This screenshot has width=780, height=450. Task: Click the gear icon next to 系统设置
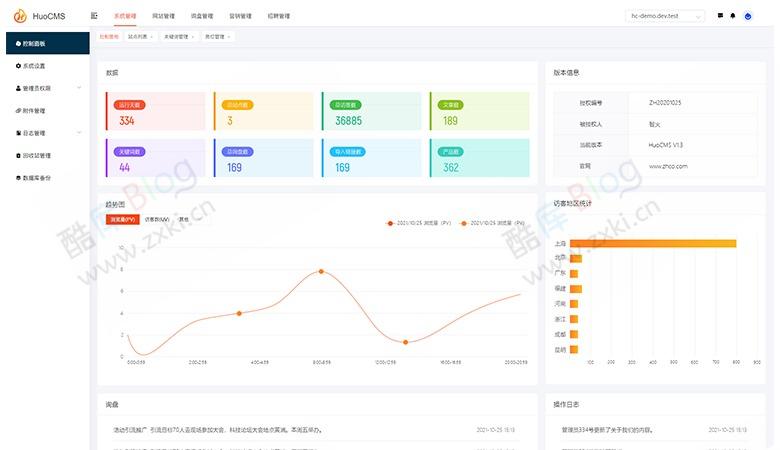point(18,66)
